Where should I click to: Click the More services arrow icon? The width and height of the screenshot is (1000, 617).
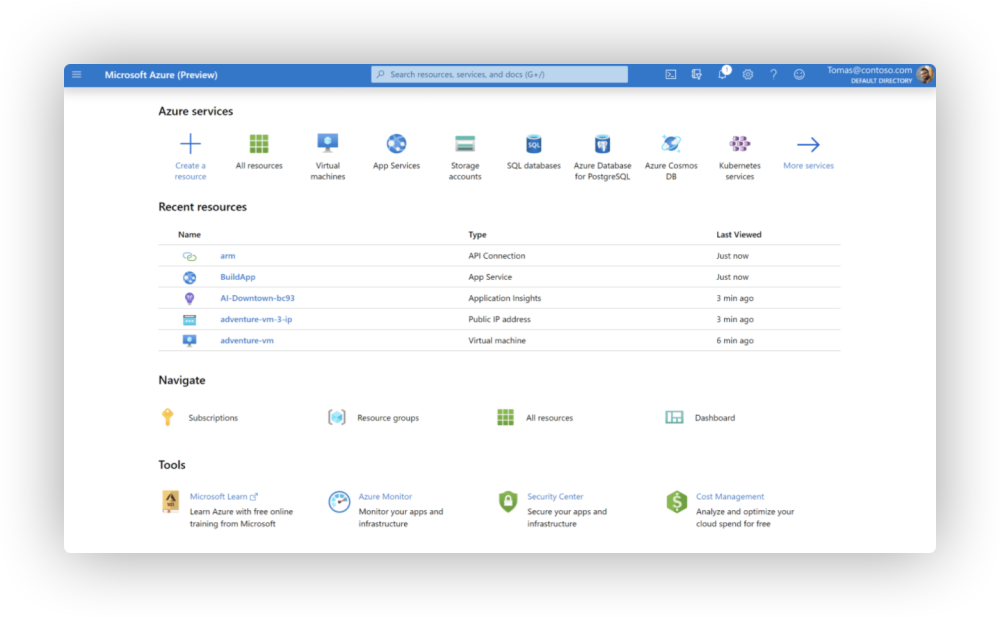tap(808, 144)
